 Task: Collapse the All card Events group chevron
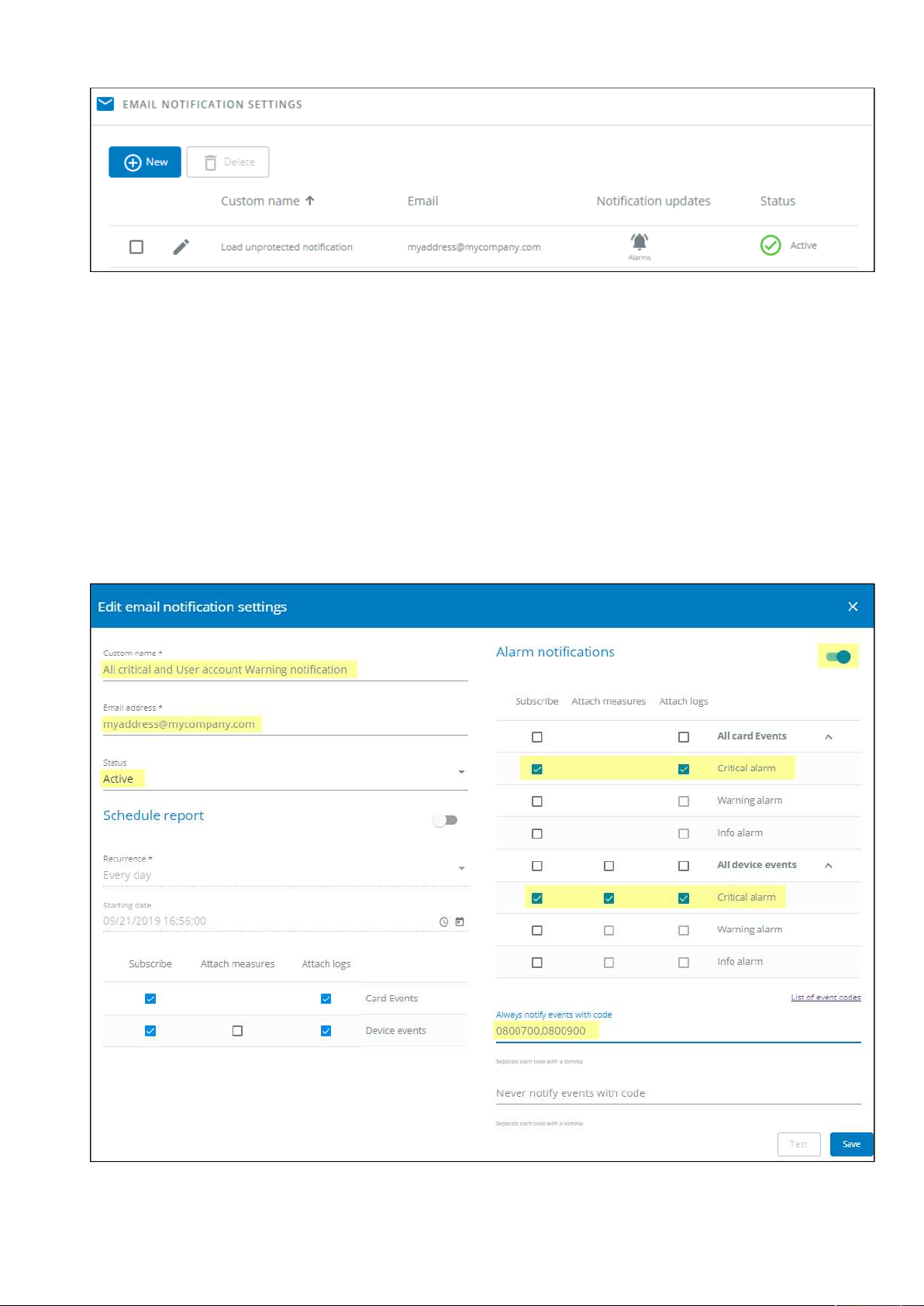click(829, 737)
